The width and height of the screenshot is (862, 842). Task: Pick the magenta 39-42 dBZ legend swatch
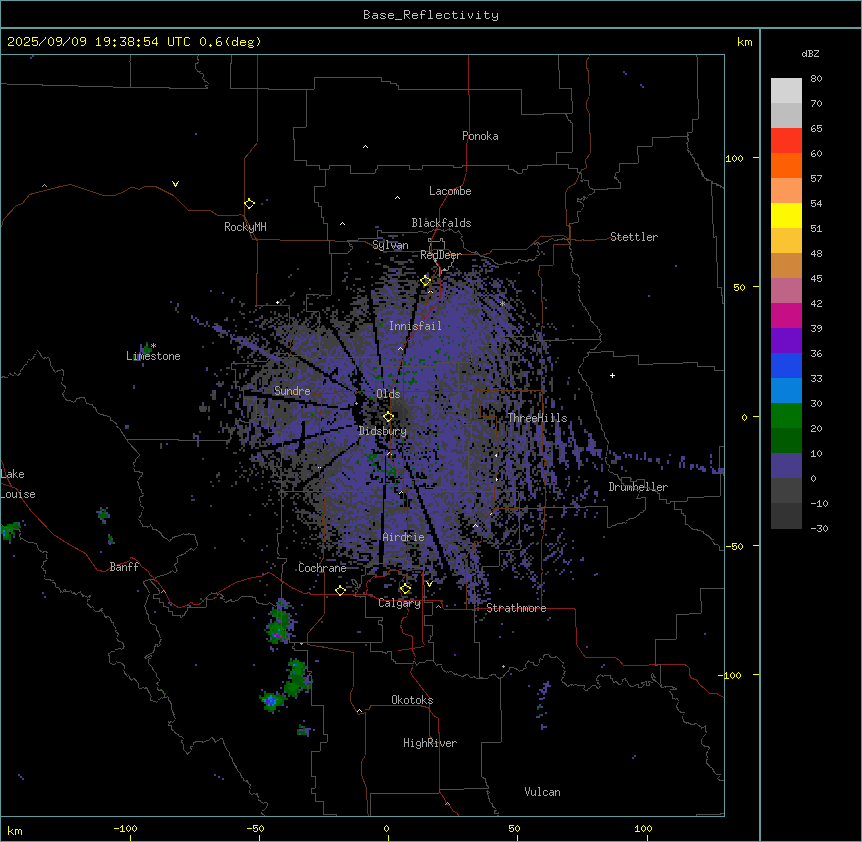click(x=786, y=315)
